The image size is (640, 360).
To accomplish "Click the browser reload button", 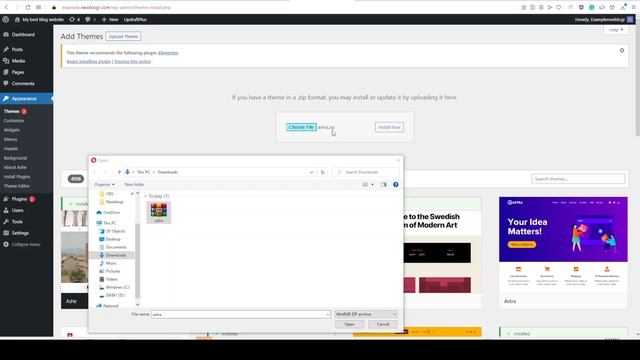I will (28, 7).
